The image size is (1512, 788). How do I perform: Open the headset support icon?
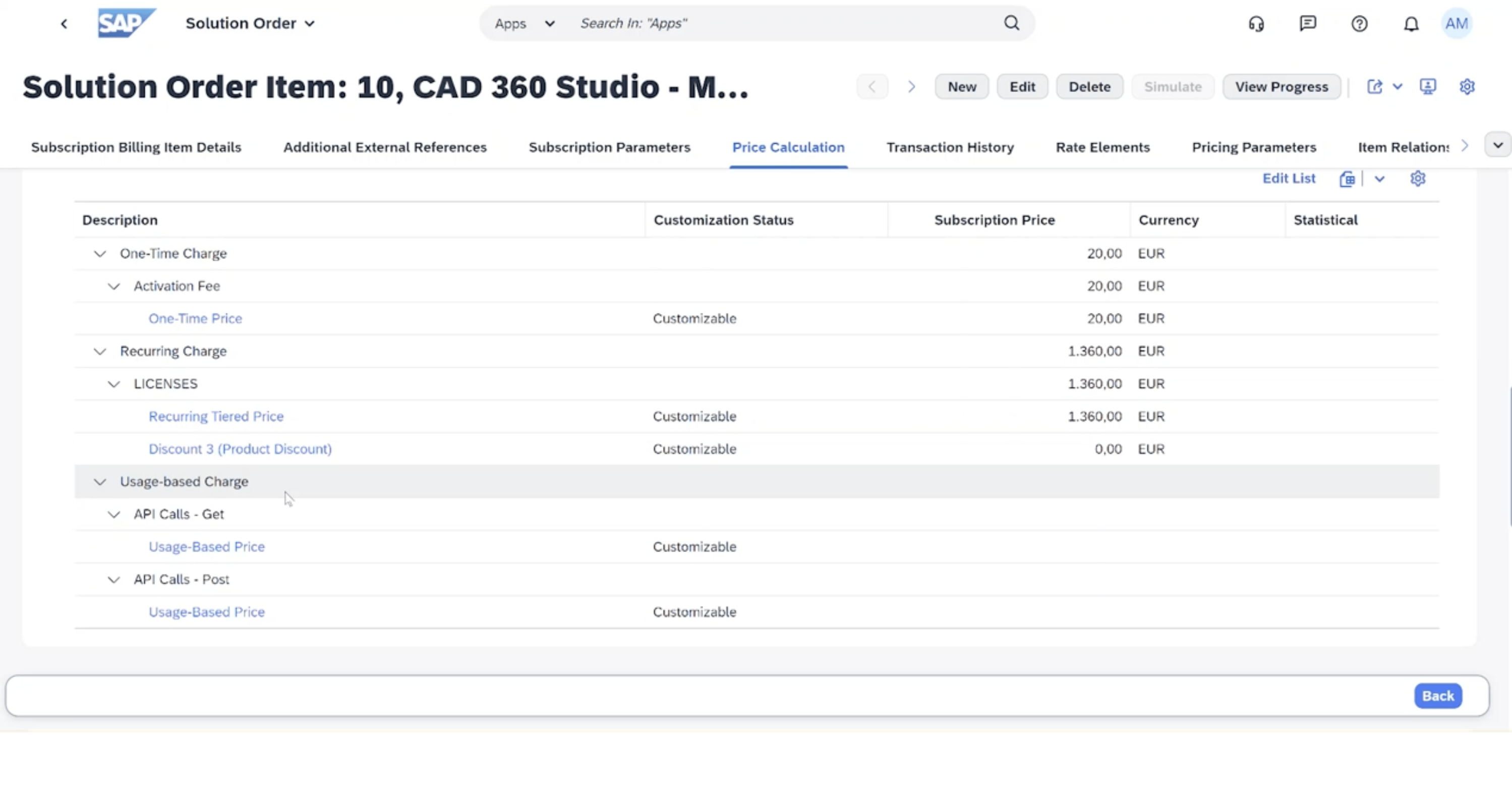[x=1256, y=24]
